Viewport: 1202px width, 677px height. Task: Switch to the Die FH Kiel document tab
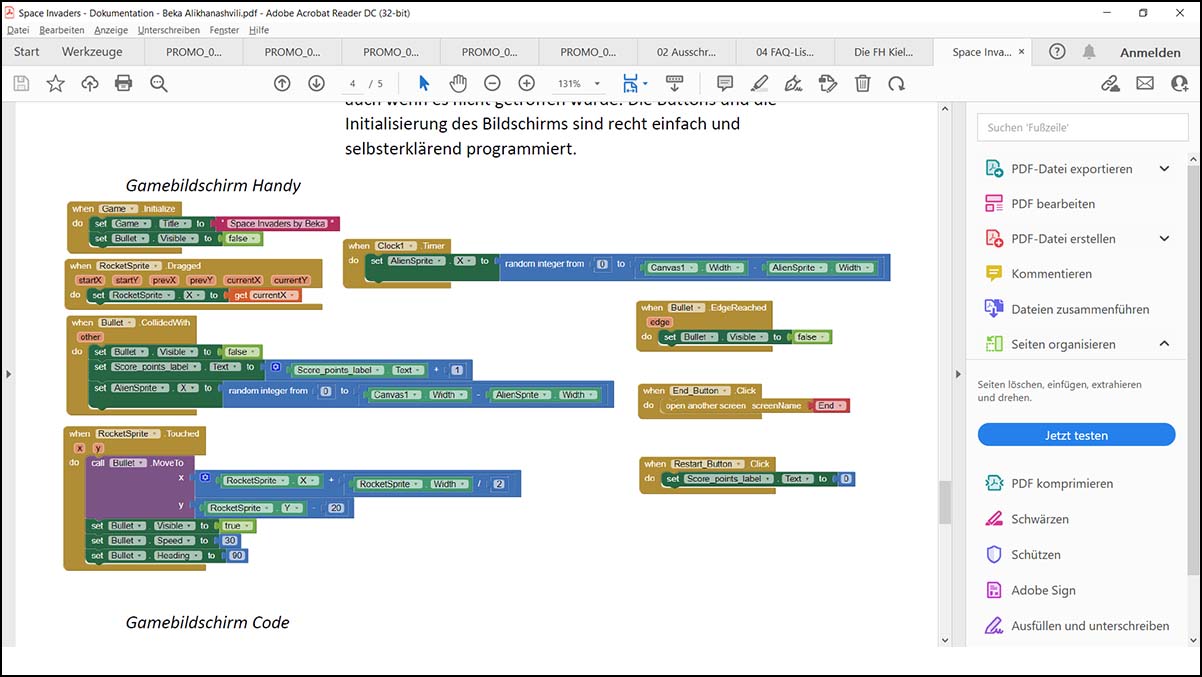coord(883,50)
